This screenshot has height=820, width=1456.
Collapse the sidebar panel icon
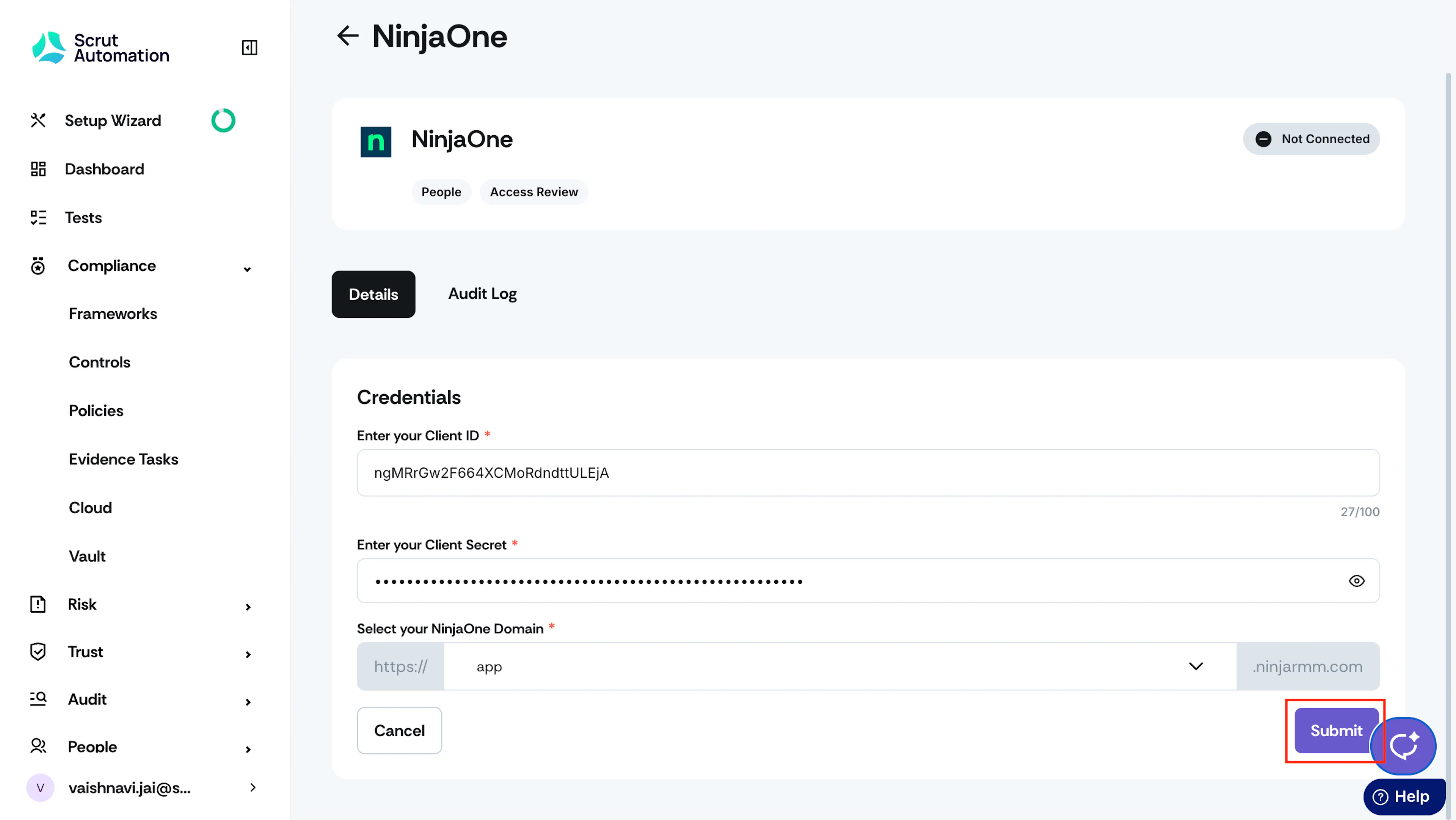click(x=249, y=47)
